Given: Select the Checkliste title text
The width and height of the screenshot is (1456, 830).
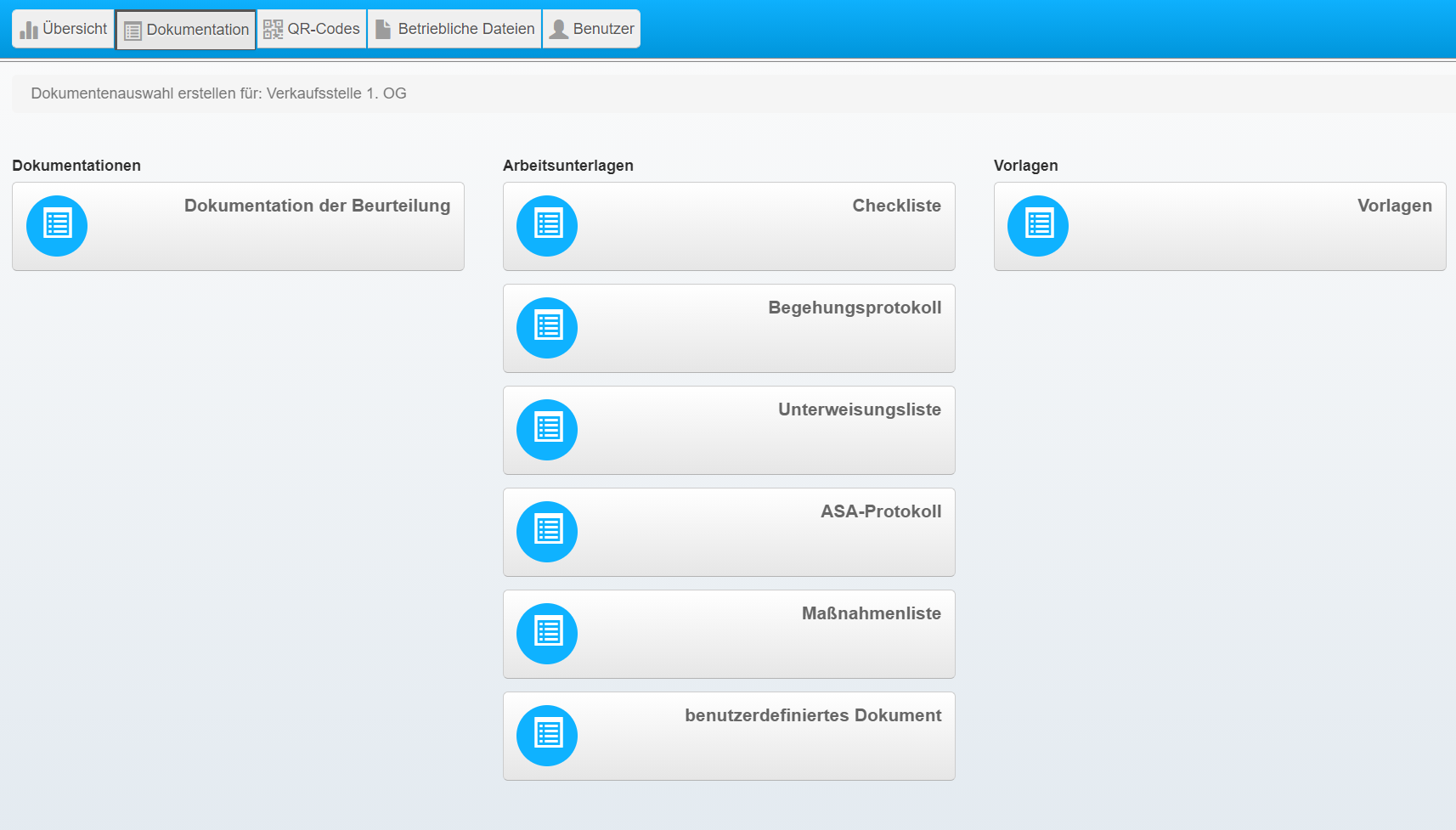Looking at the screenshot, I should (897, 206).
